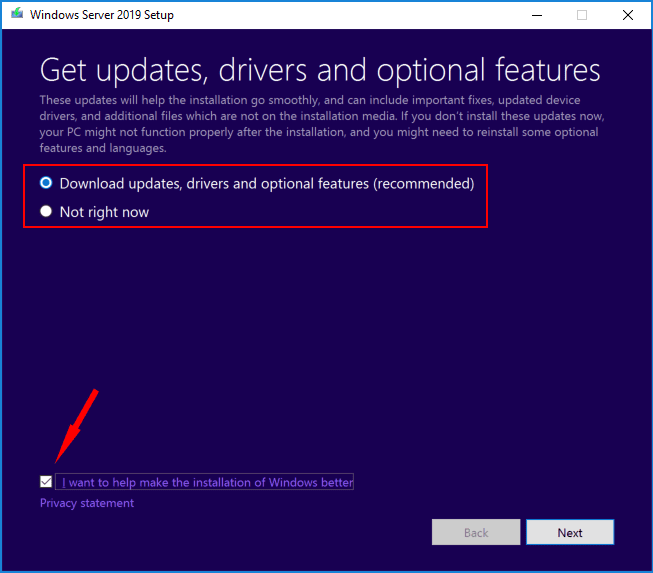Open the Privacy statement link

tap(87, 503)
